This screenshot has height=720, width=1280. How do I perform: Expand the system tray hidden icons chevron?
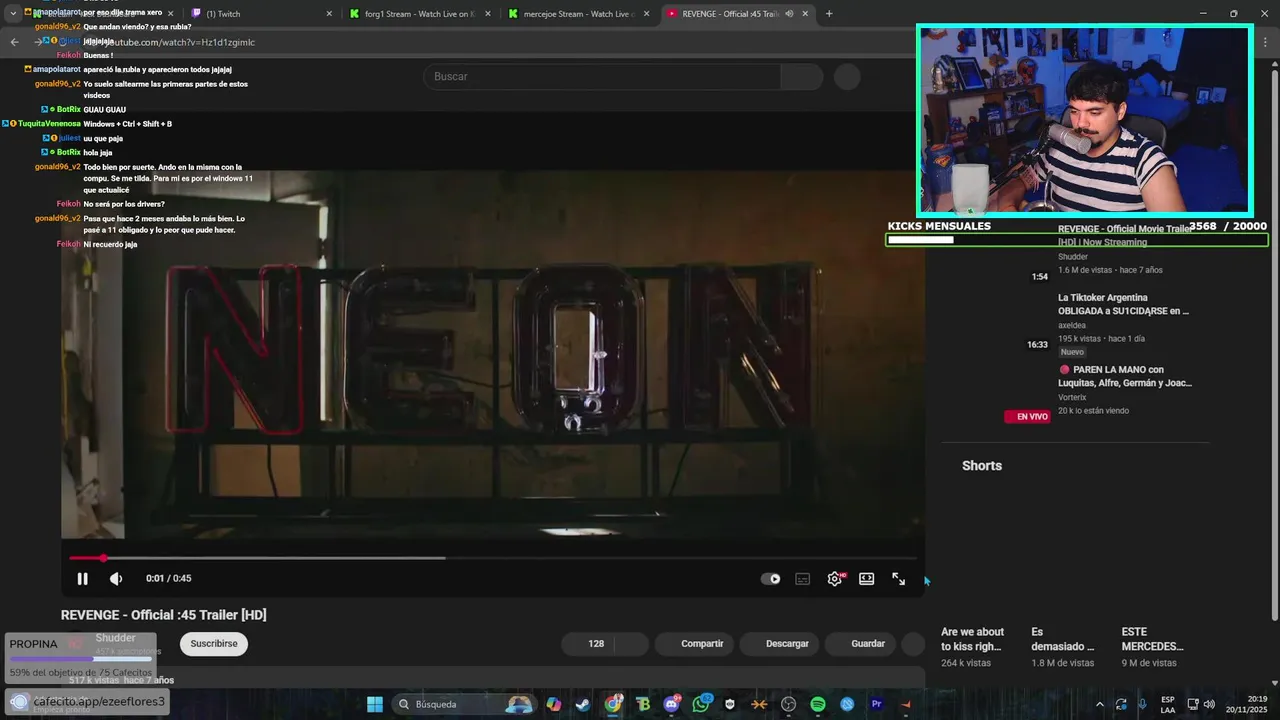pos(1100,704)
